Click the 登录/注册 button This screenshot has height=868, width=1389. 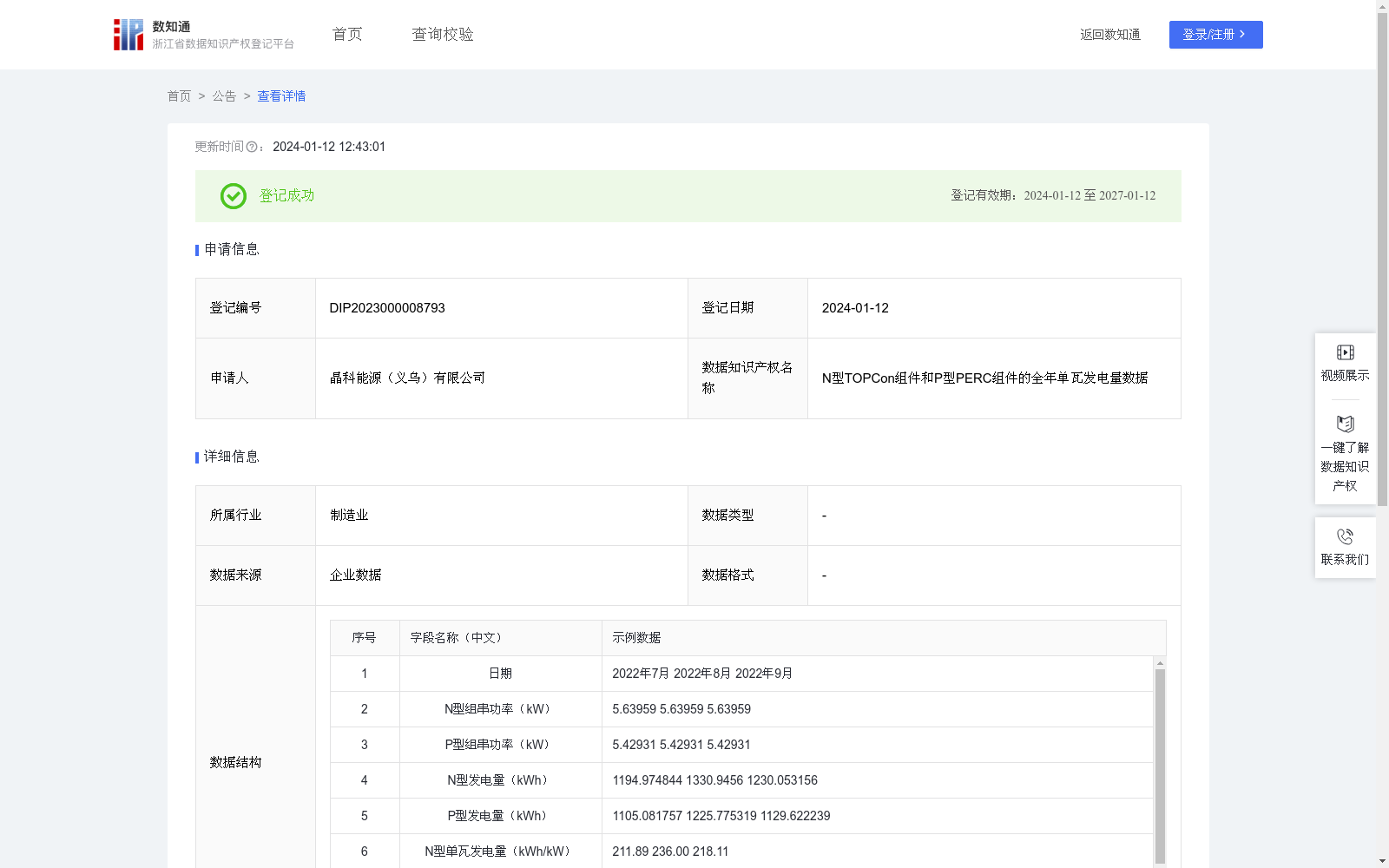1215,35
